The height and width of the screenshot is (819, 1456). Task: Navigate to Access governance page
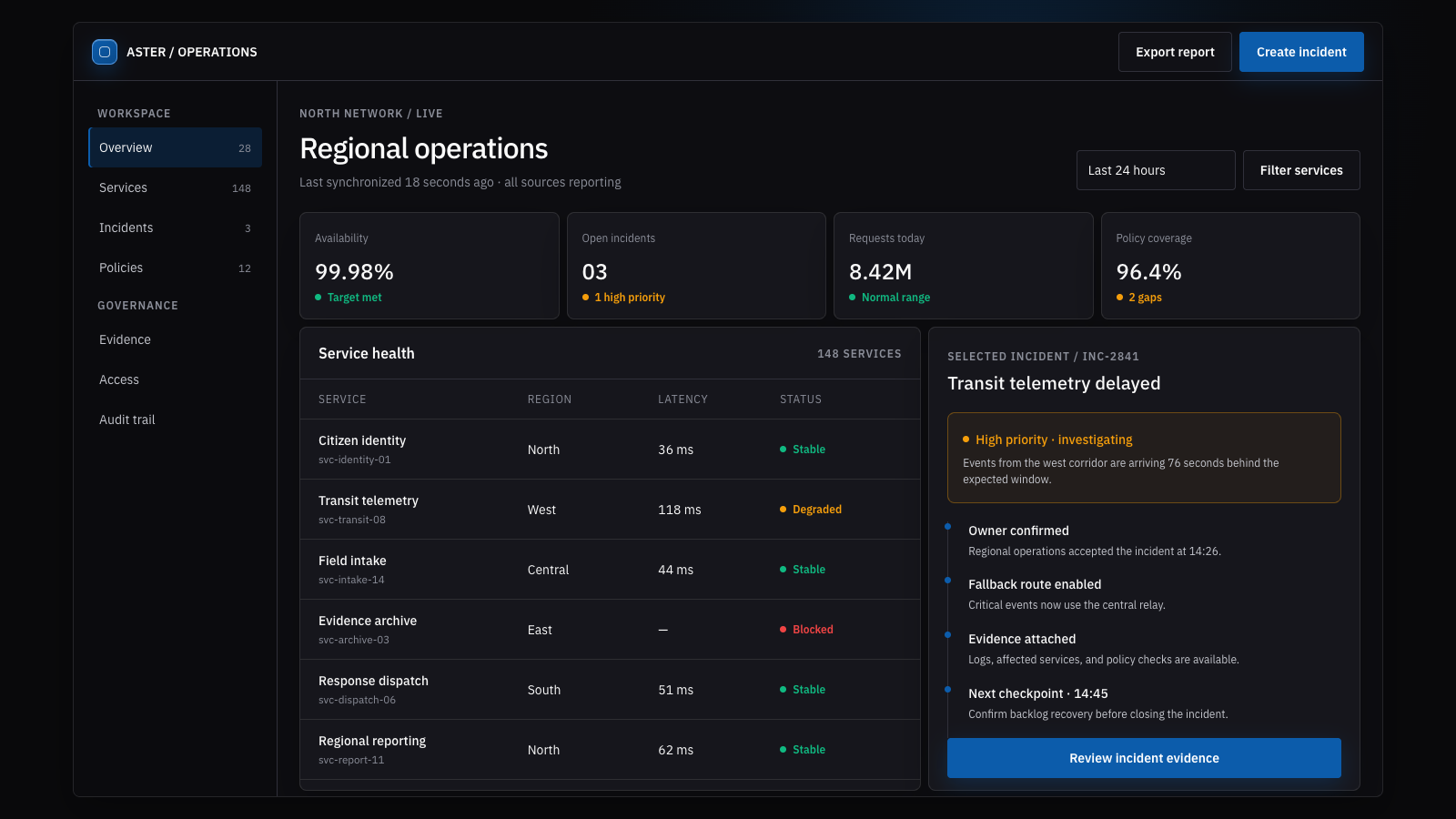pos(175,379)
